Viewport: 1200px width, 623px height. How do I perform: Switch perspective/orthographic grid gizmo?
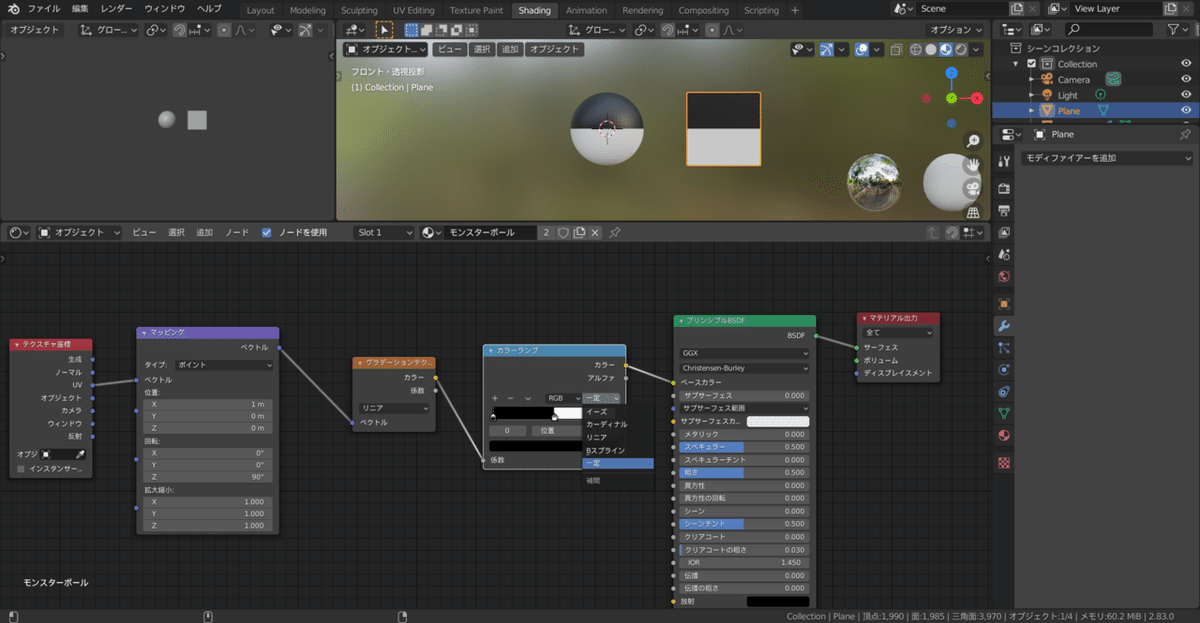click(x=973, y=212)
